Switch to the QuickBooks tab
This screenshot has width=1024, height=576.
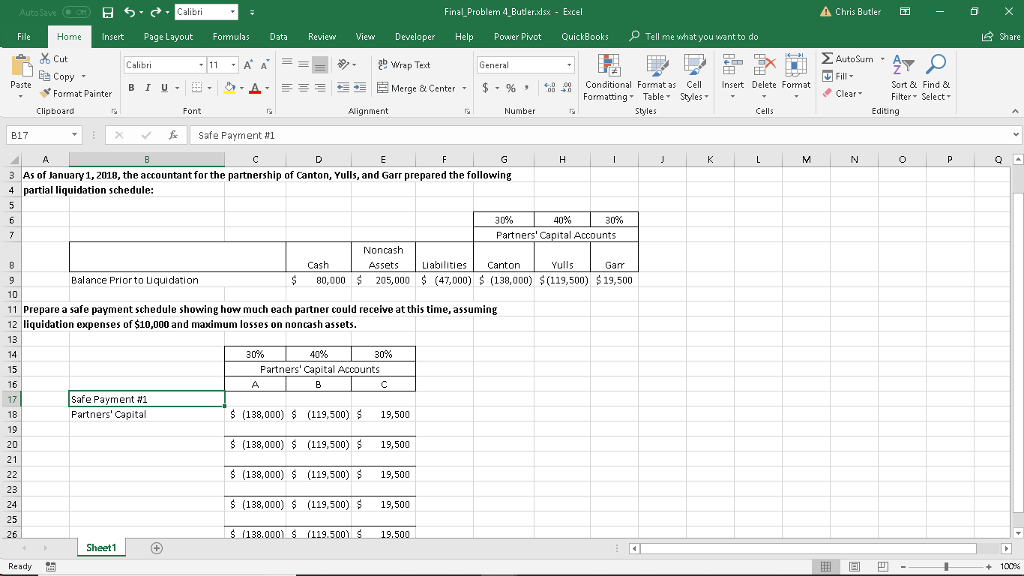point(585,37)
